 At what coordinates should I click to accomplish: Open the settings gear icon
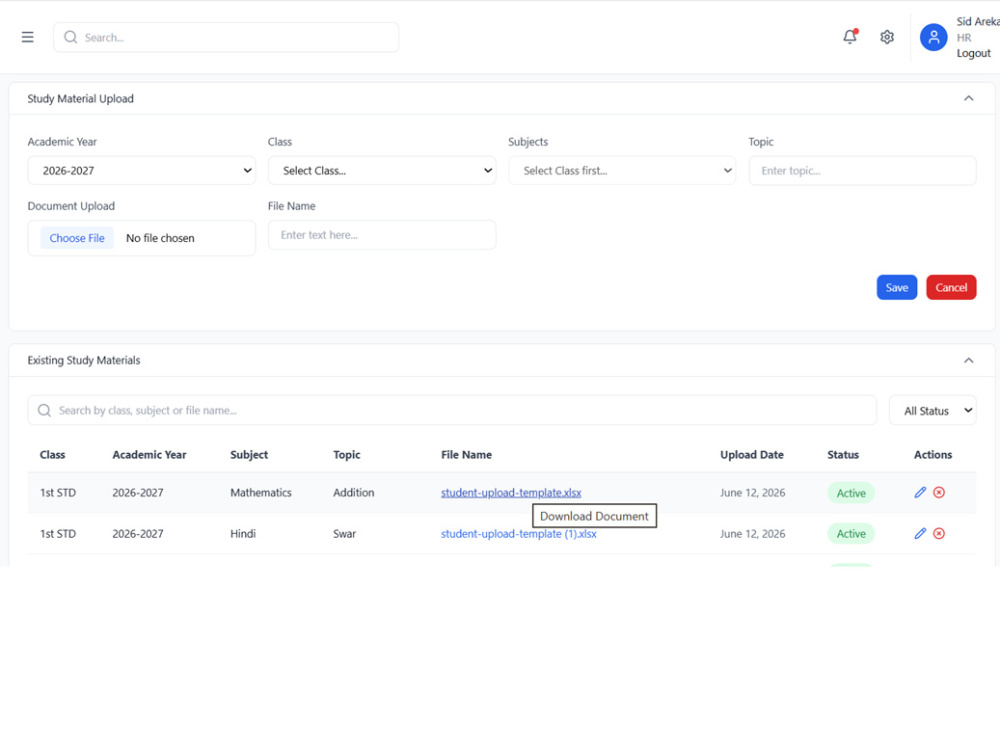(886, 37)
